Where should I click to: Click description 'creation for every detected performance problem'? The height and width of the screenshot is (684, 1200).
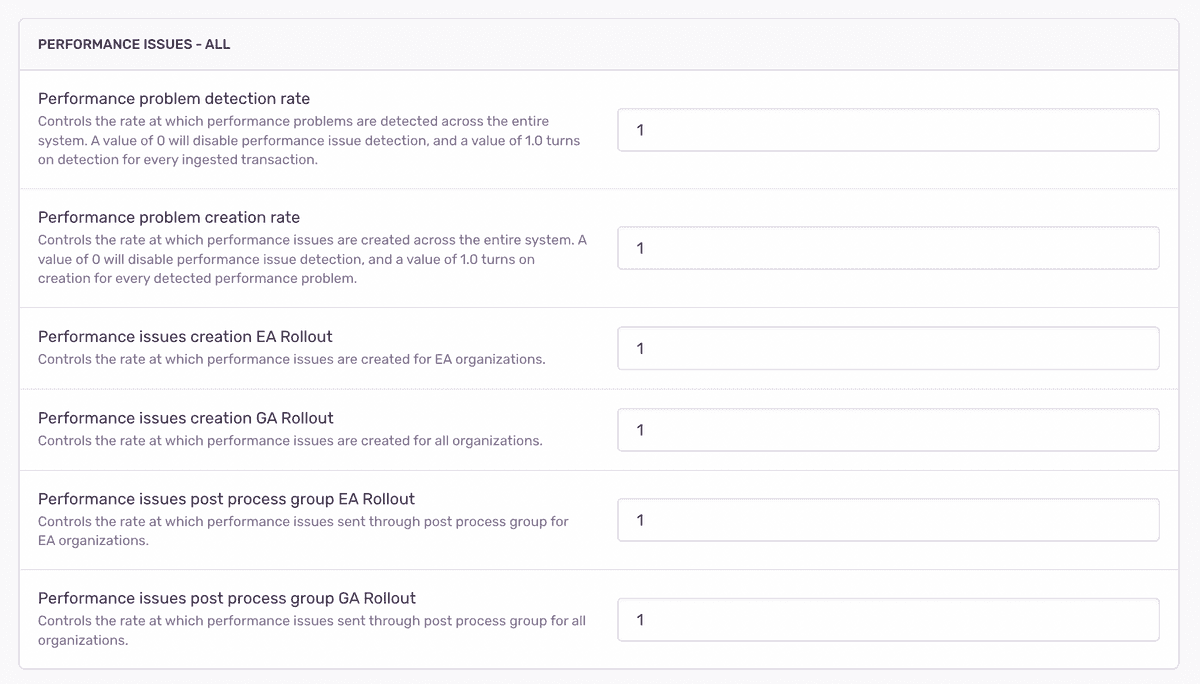pyautogui.click(x=312, y=259)
